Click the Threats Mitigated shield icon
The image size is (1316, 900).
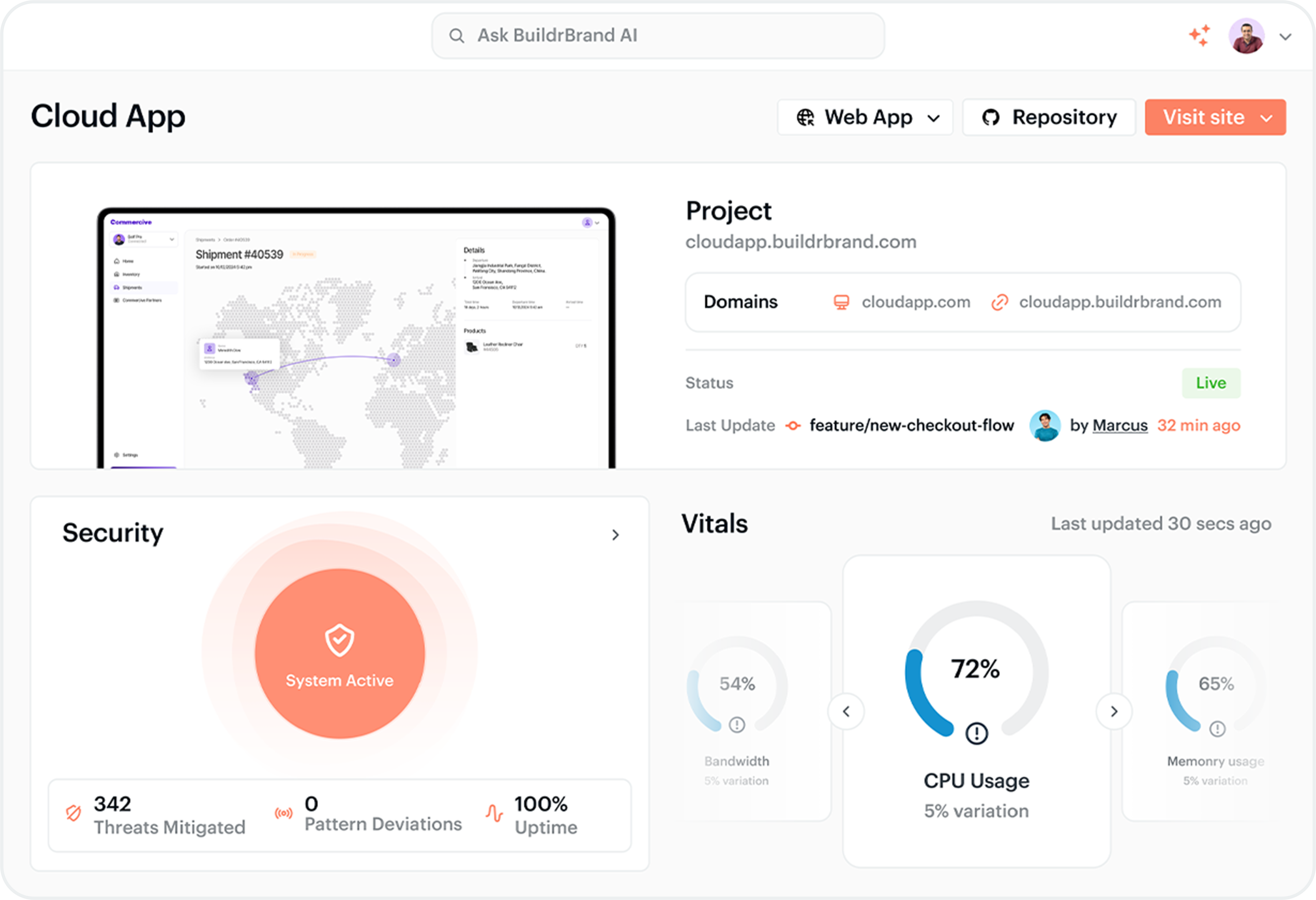[x=73, y=813]
